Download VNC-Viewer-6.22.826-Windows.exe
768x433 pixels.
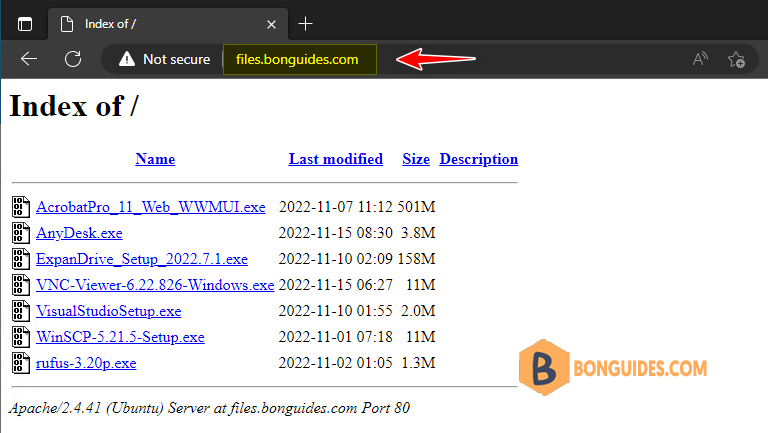tap(155, 285)
